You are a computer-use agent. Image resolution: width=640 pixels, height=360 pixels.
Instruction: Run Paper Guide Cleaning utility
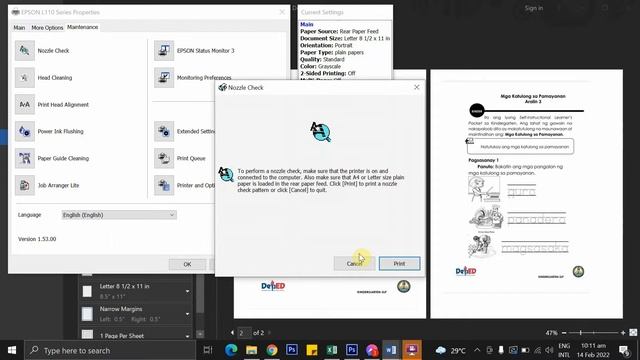pyautogui.click(x=25, y=158)
